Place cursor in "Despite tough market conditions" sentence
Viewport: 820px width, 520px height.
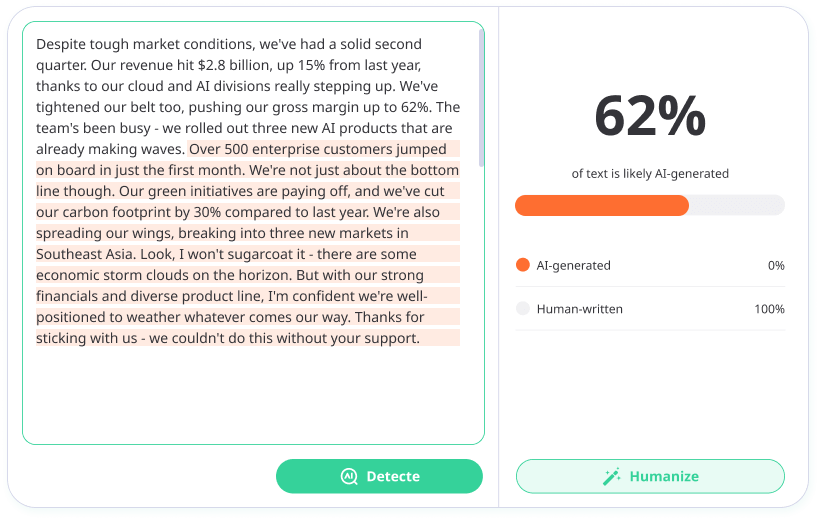pyautogui.click(x=140, y=44)
